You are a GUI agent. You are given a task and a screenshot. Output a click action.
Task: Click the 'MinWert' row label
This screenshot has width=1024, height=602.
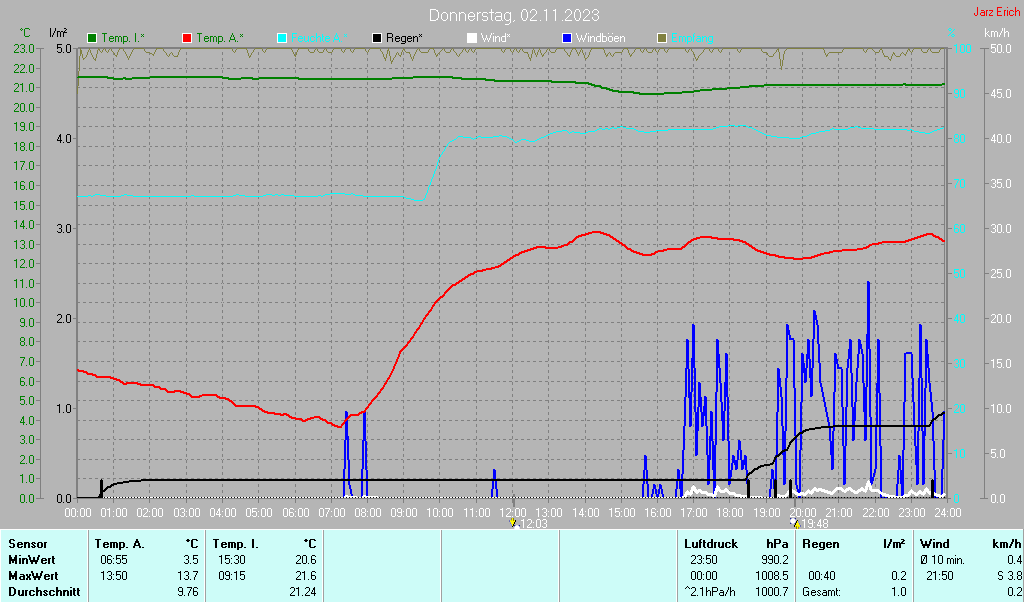pos(32,560)
